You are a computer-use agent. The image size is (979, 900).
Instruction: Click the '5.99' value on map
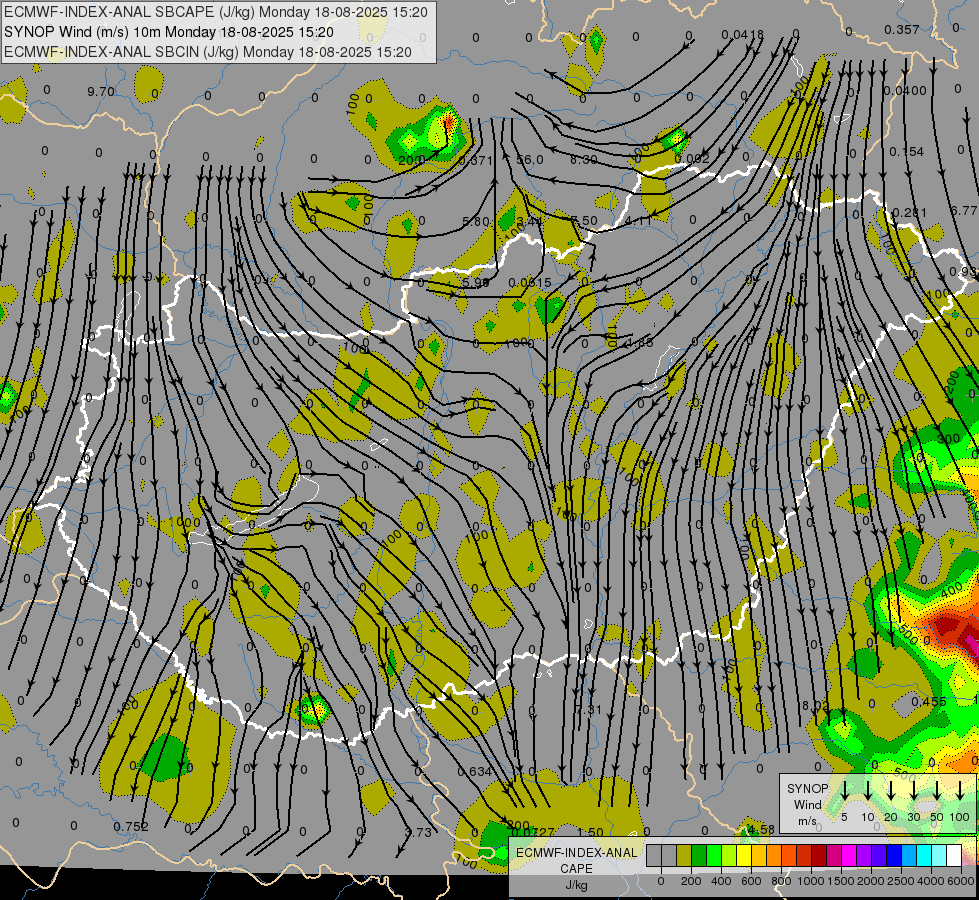click(475, 282)
